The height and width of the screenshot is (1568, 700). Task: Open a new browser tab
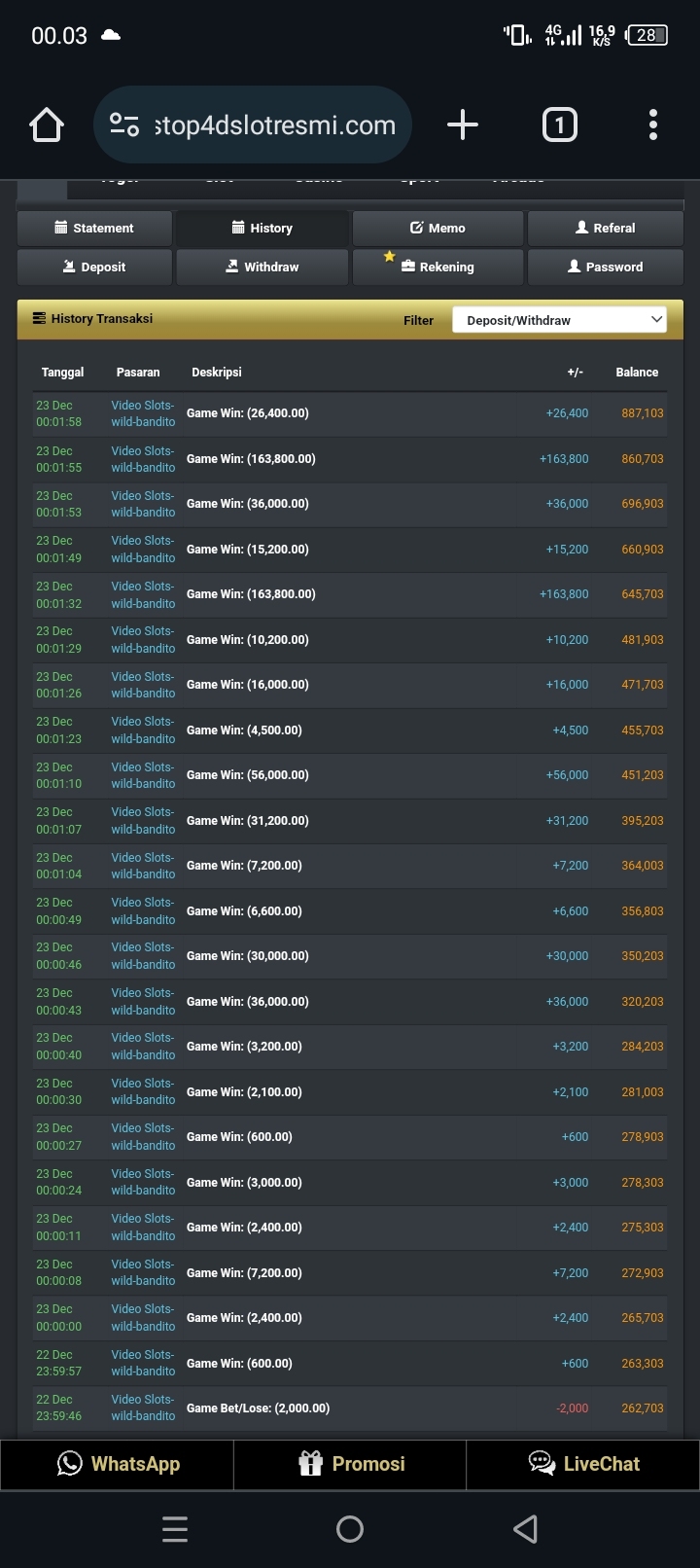tap(463, 125)
